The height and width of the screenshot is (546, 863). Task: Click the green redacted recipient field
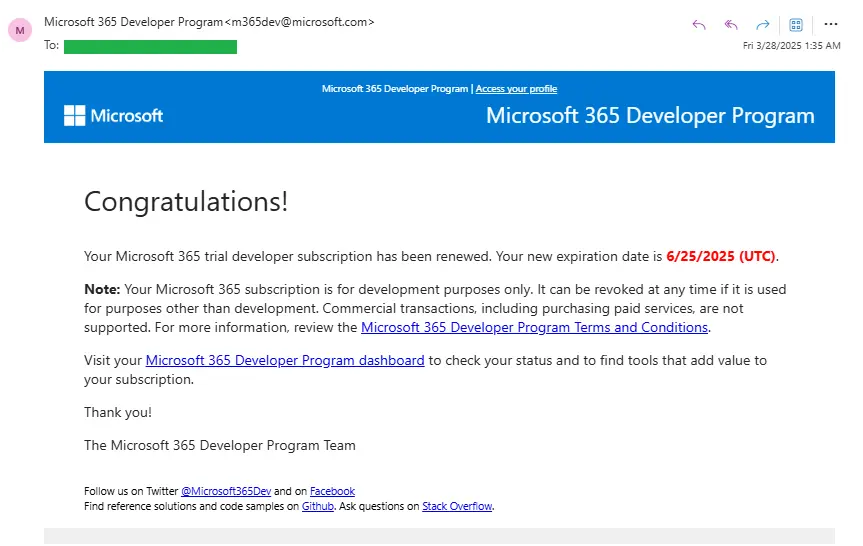pyautogui.click(x=150, y=47)
